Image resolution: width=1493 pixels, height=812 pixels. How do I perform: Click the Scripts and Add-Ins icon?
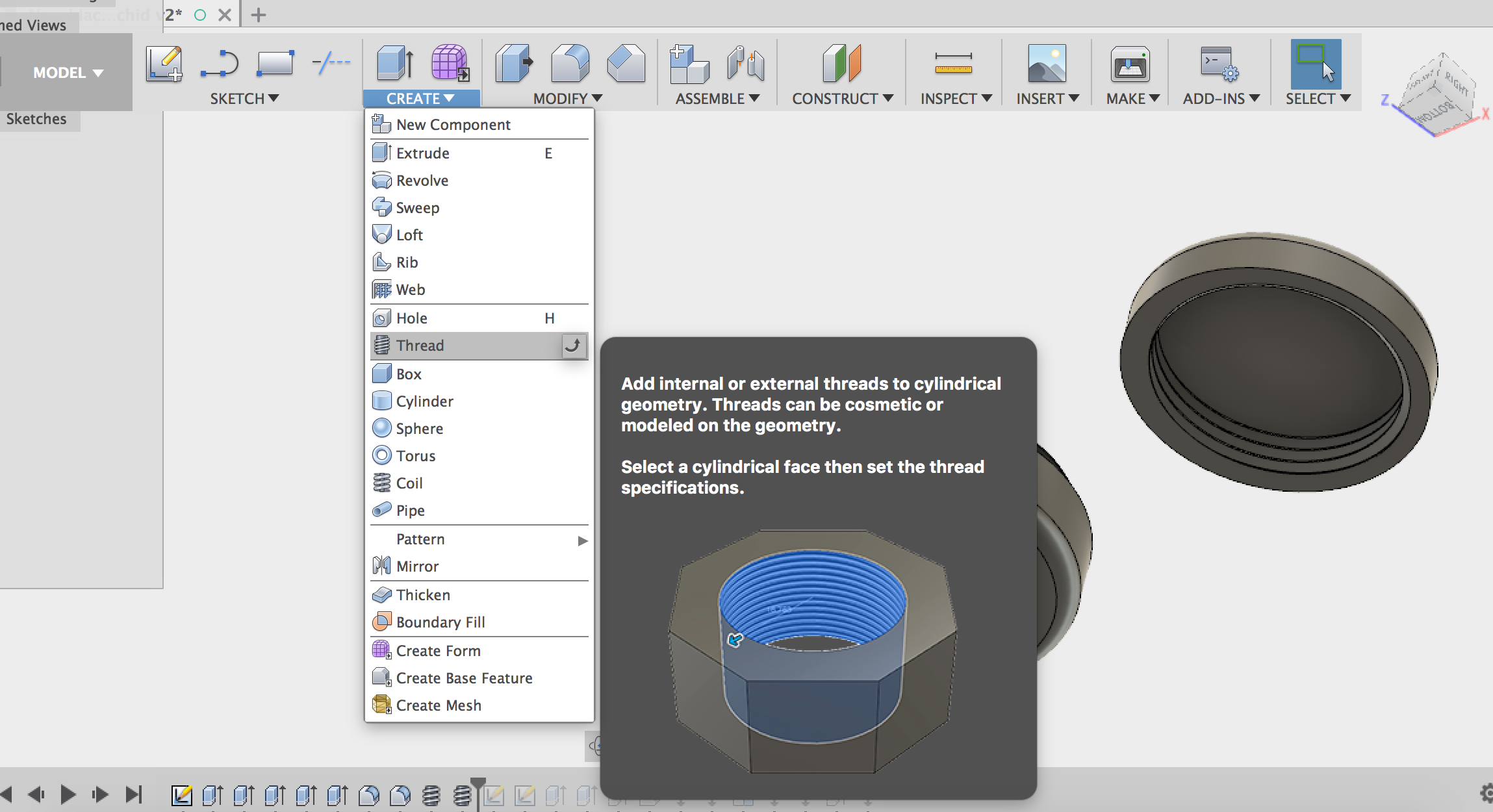[x=1220, y=64]
